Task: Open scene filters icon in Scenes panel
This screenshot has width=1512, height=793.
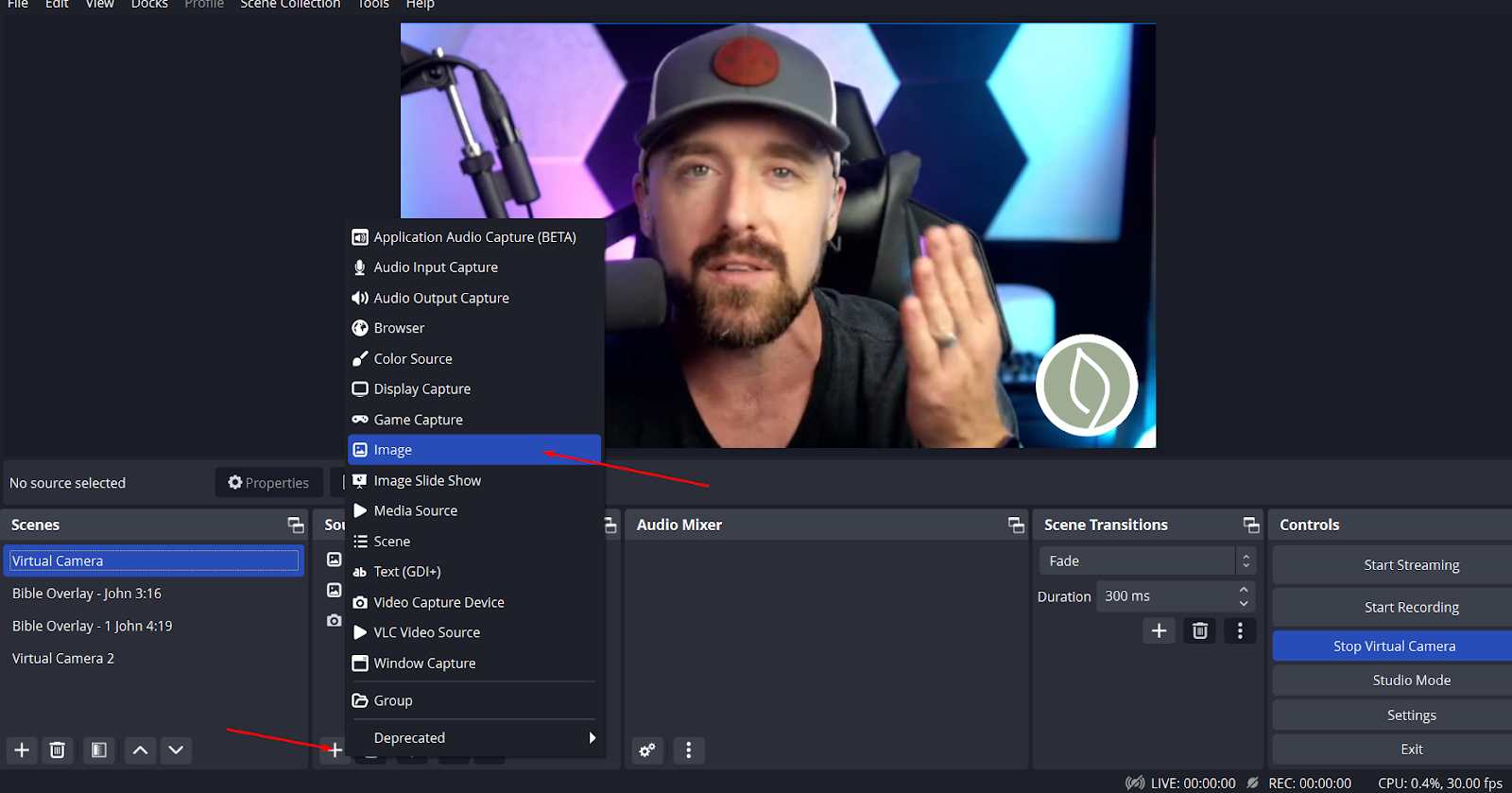Action: coord(98,750)
